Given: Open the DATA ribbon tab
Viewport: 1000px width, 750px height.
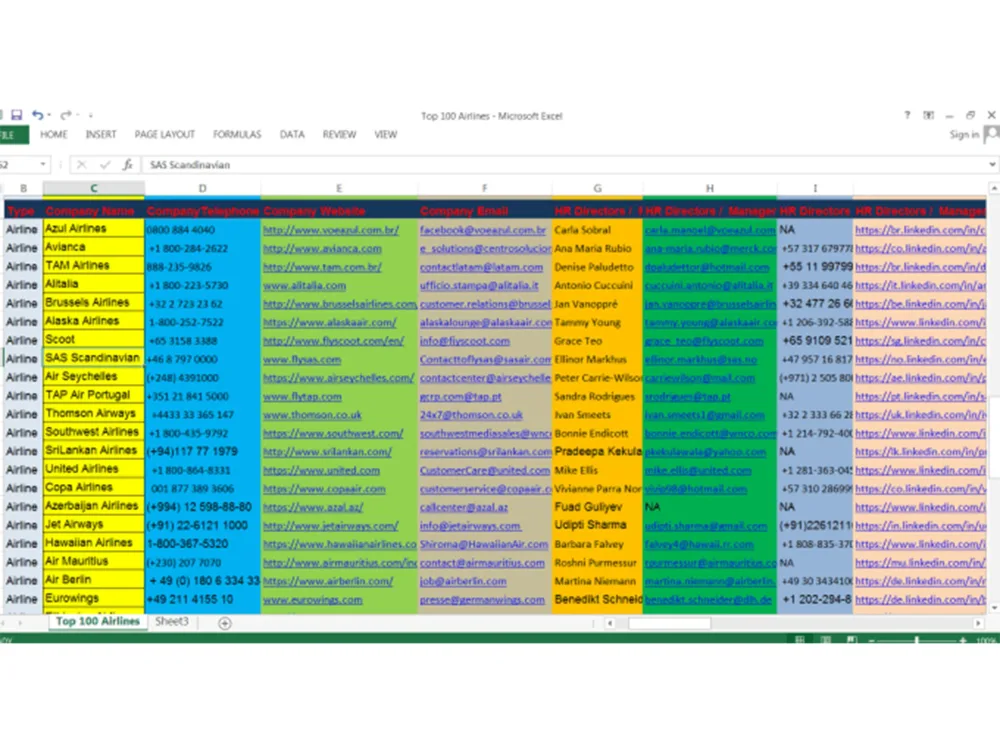Looking at the screenshot, I should [292, 135].
